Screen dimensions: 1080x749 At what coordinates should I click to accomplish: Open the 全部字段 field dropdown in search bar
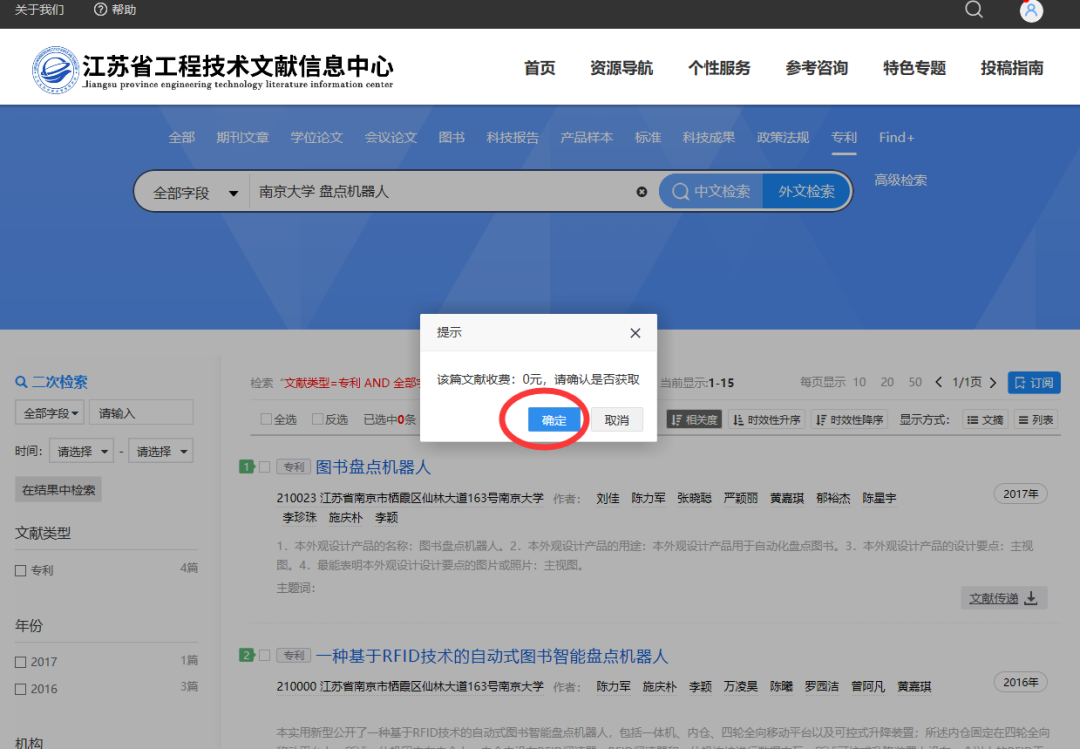pyautogui.click(x=190, y=191)
